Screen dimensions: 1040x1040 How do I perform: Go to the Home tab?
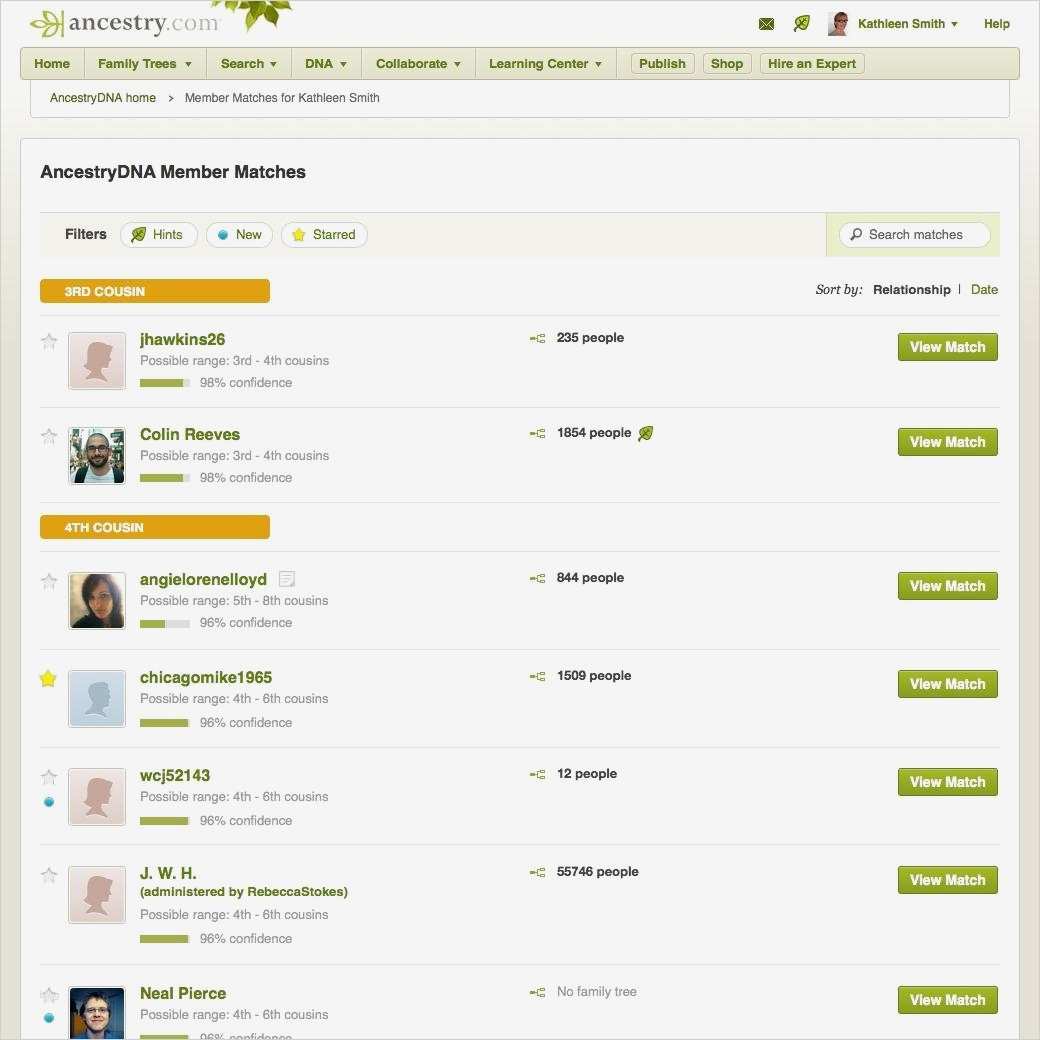click(52, 64)
